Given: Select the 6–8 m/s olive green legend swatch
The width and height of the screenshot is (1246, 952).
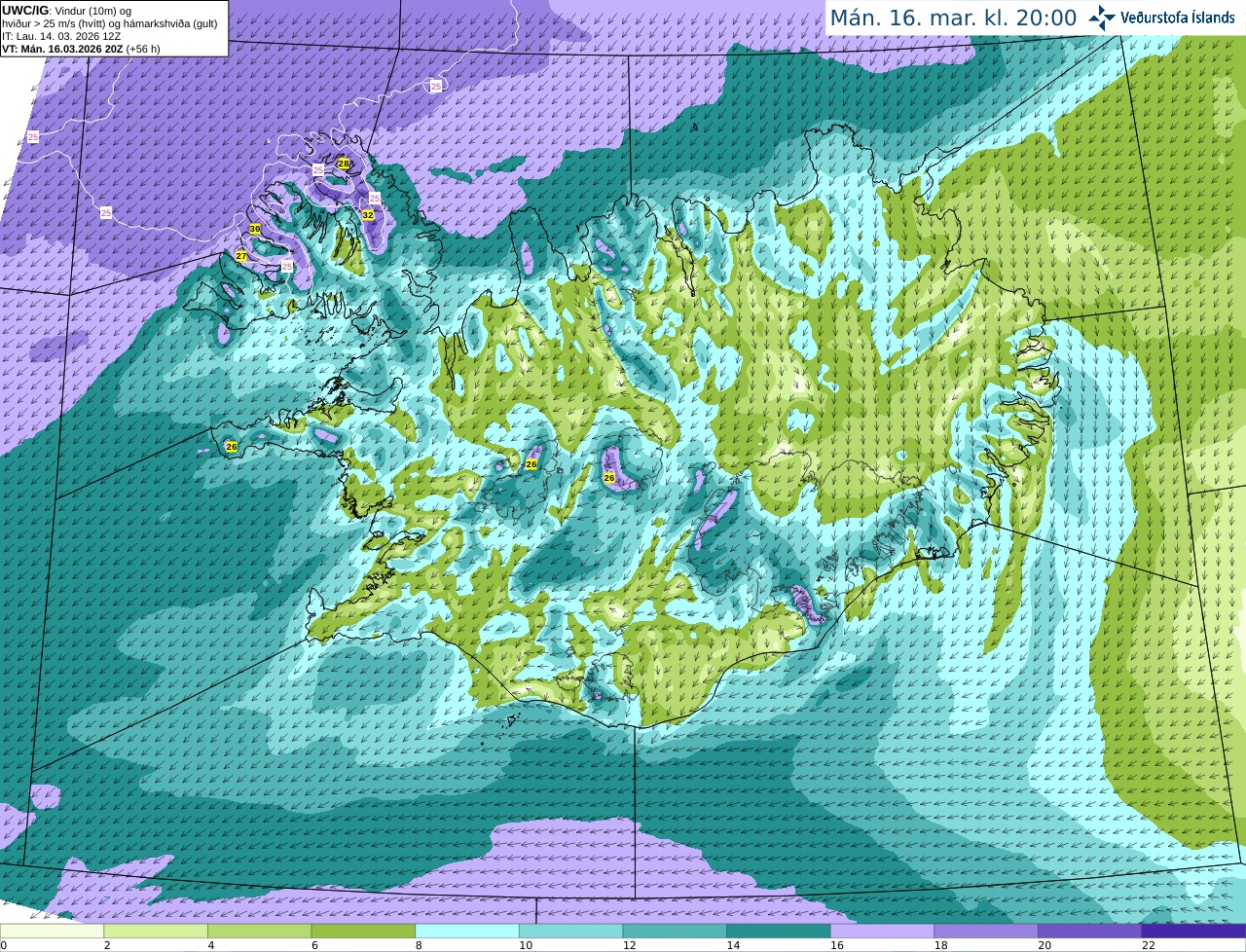Looking at the screenshot, I should 363,931.
